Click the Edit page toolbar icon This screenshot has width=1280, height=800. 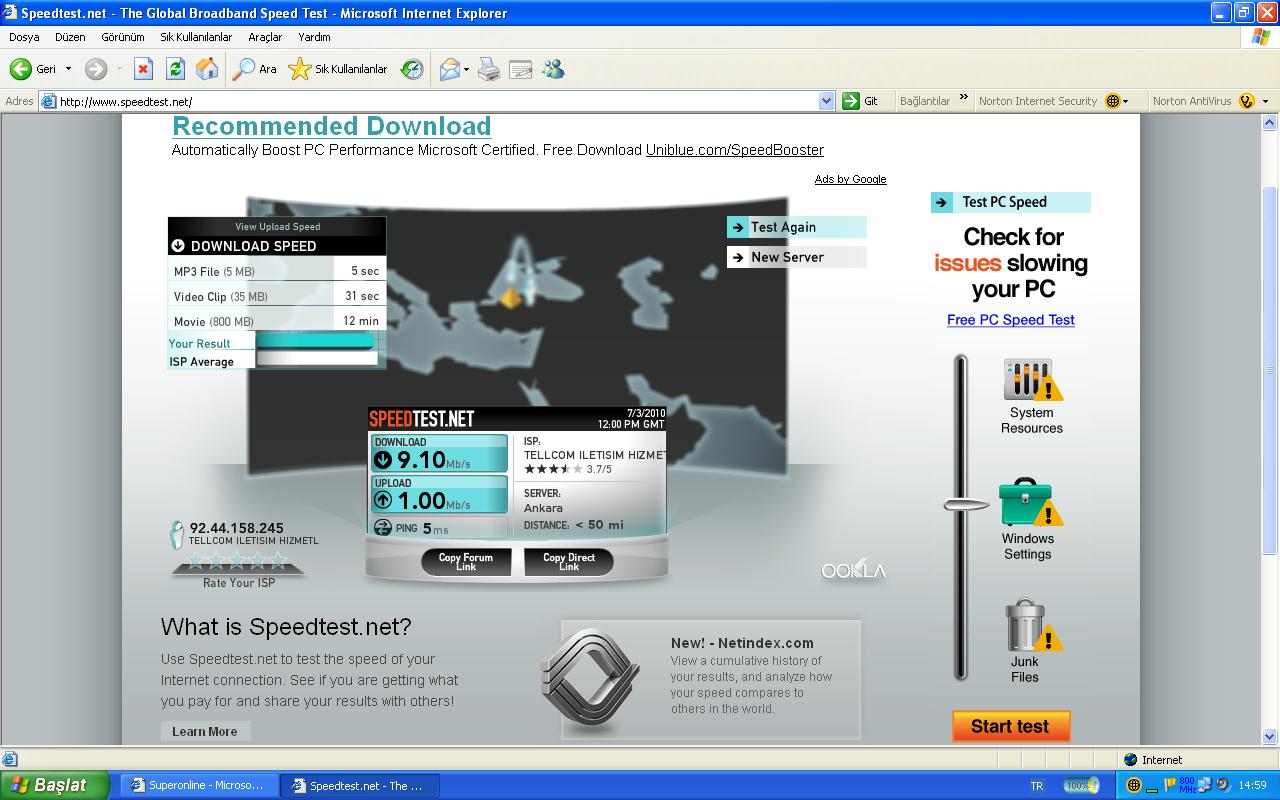521,69
